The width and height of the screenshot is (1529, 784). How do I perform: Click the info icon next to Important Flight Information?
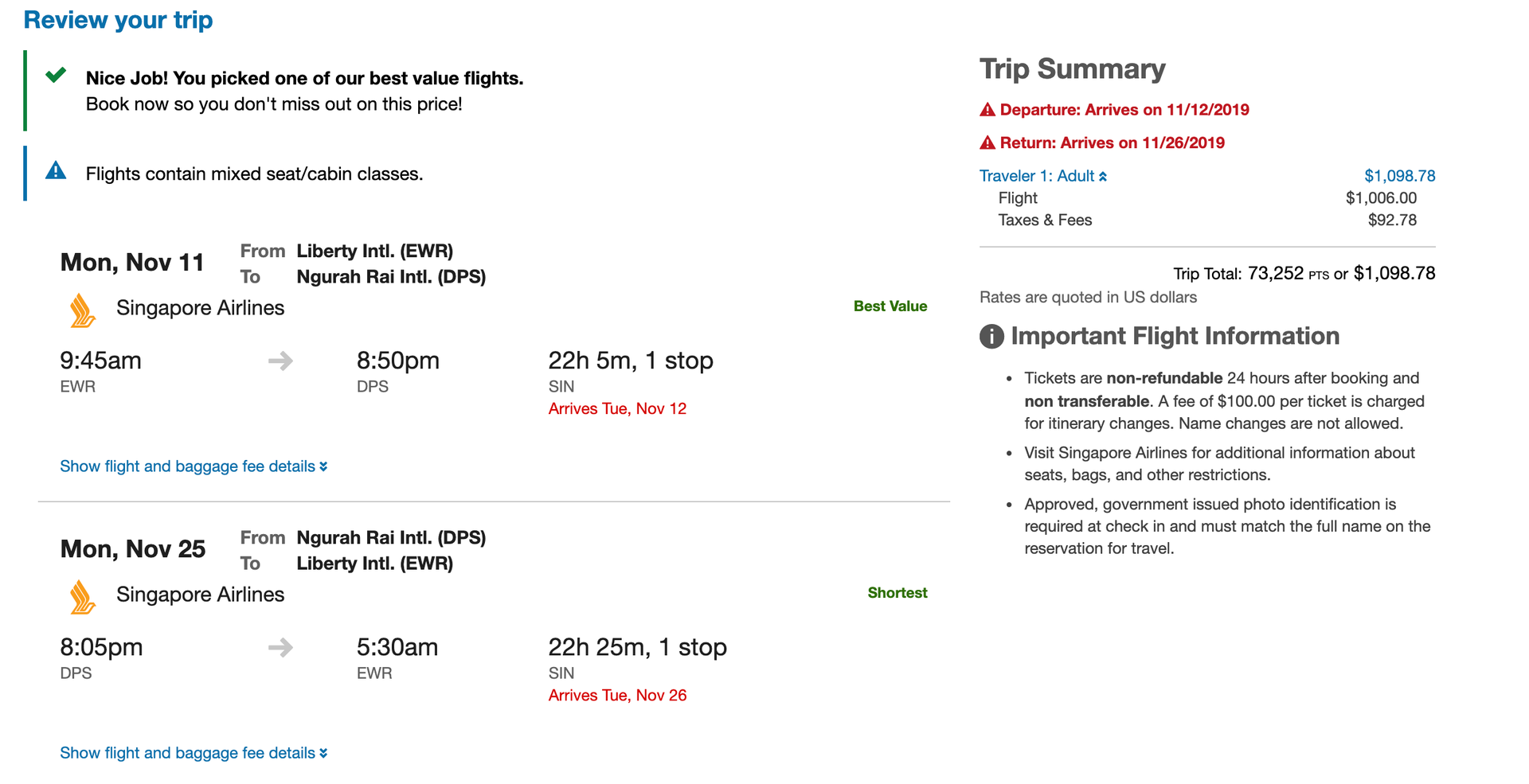tap(990, 336)
